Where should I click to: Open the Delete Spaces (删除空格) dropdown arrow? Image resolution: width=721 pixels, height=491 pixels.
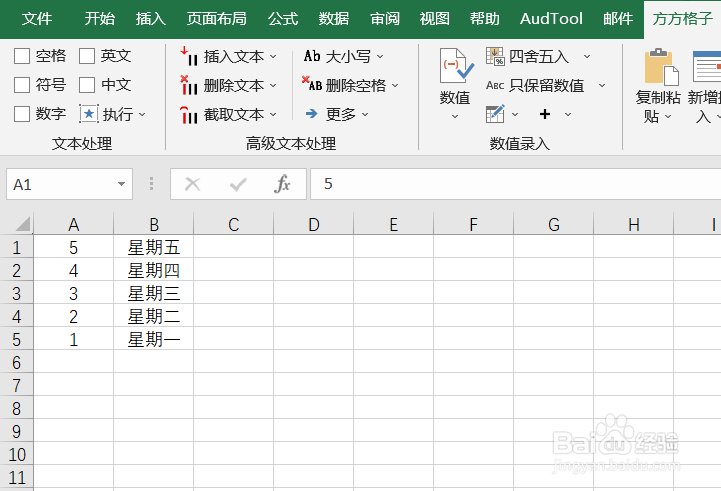[395, 85]
